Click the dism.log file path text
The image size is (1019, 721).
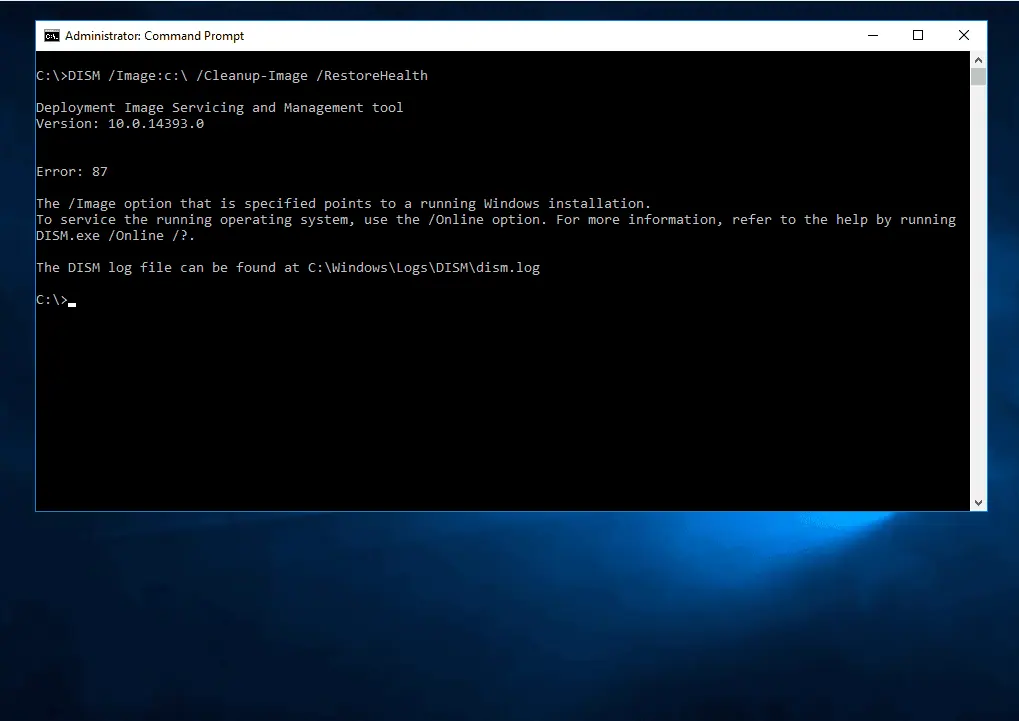pos(424,267)
